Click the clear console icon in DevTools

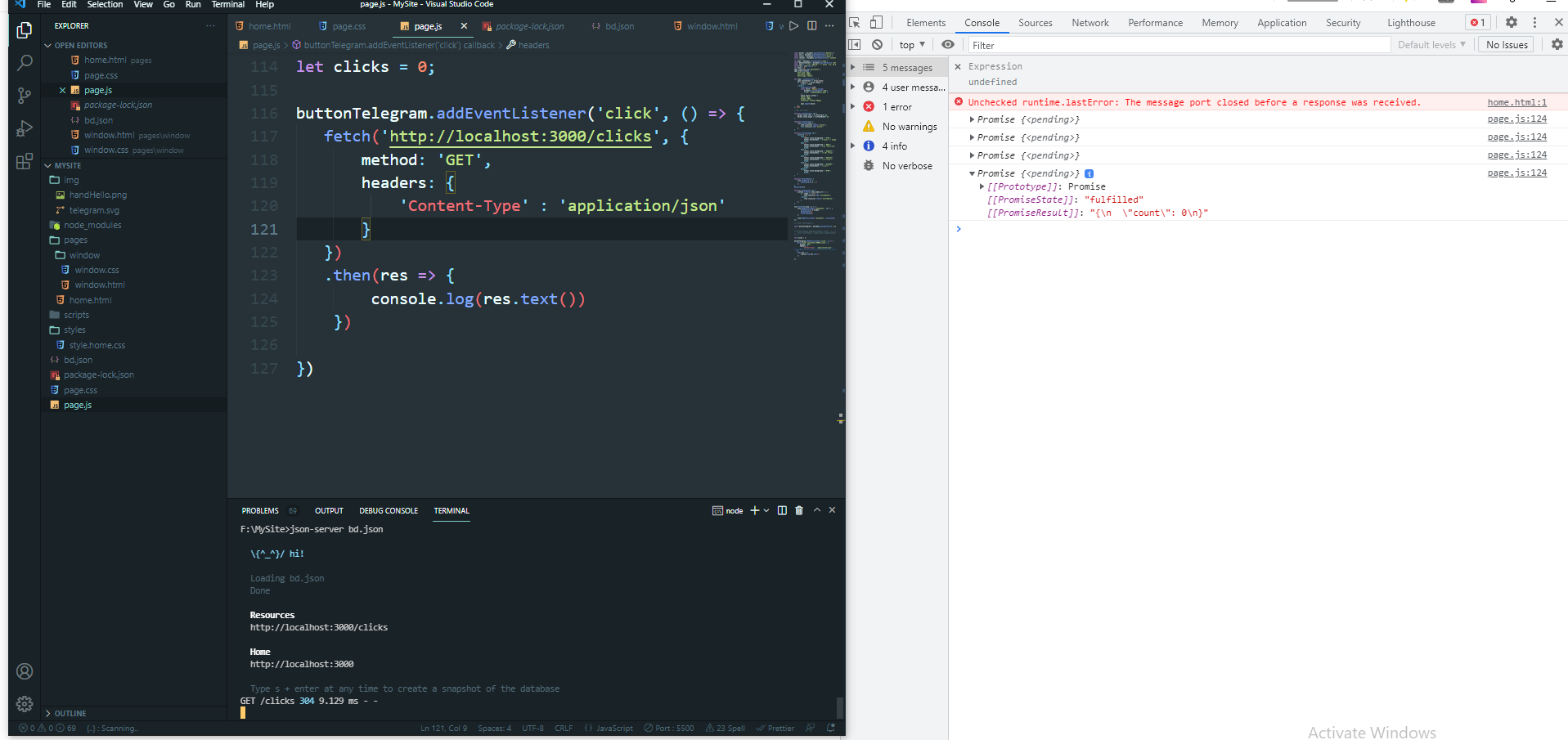pos(877,45)
